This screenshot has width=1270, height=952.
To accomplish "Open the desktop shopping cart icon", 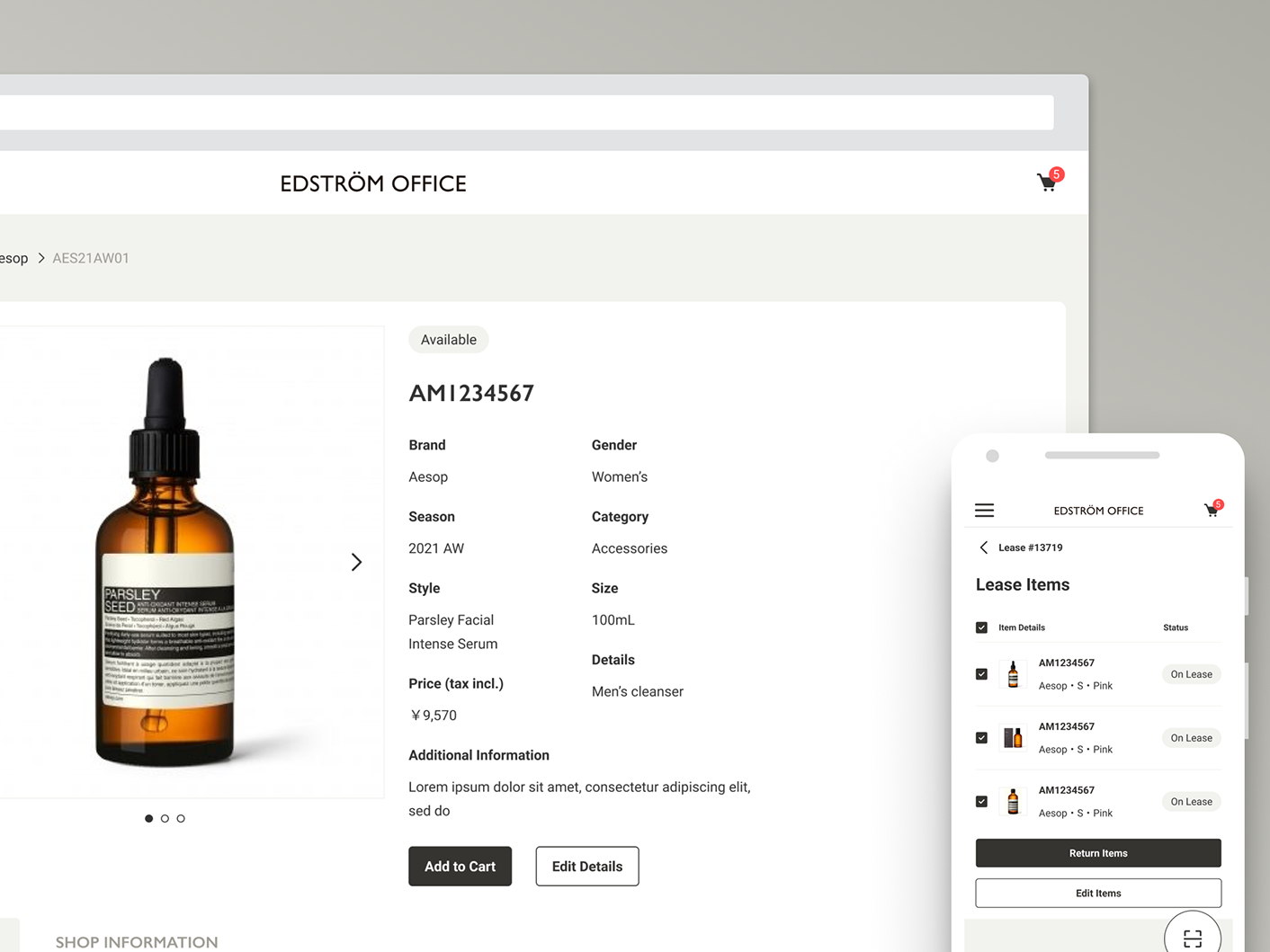I will tap(1049, 181).
